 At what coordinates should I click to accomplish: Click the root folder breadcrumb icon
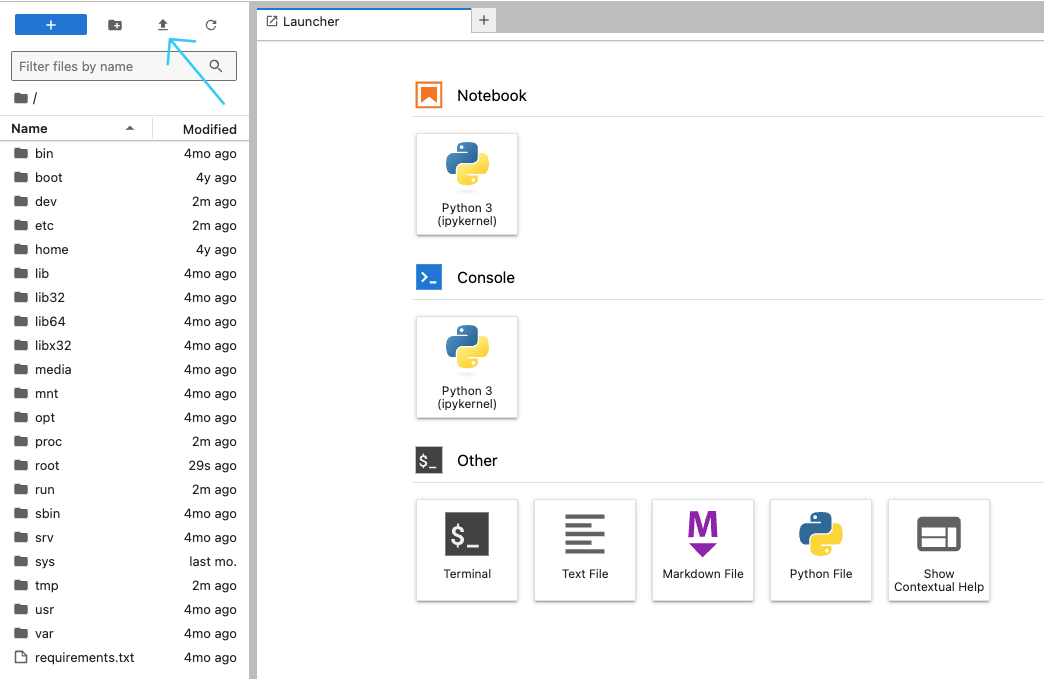point(21,98)
